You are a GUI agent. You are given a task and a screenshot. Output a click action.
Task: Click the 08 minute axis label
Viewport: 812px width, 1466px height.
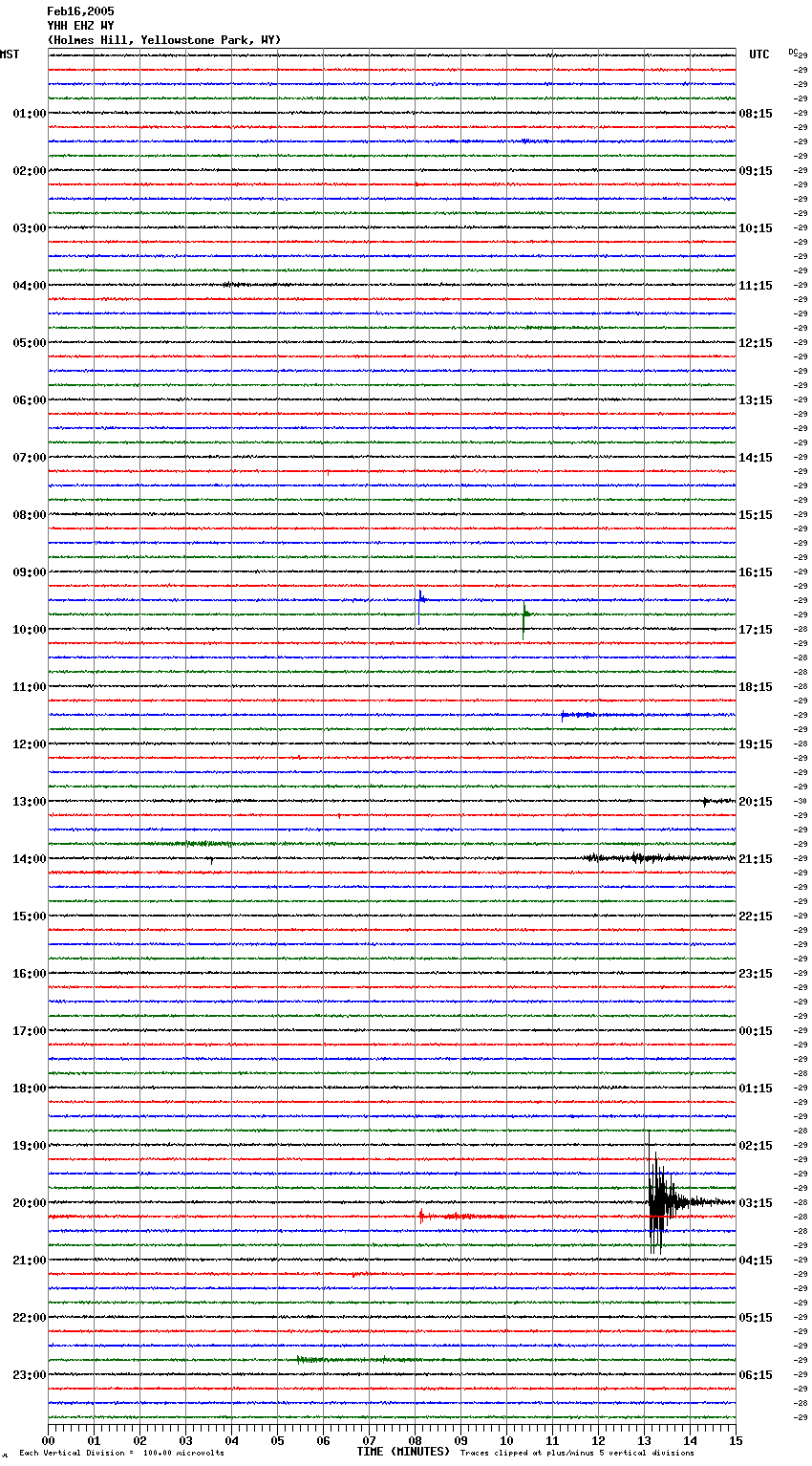pyautogui.click(x=415, y=1440)
